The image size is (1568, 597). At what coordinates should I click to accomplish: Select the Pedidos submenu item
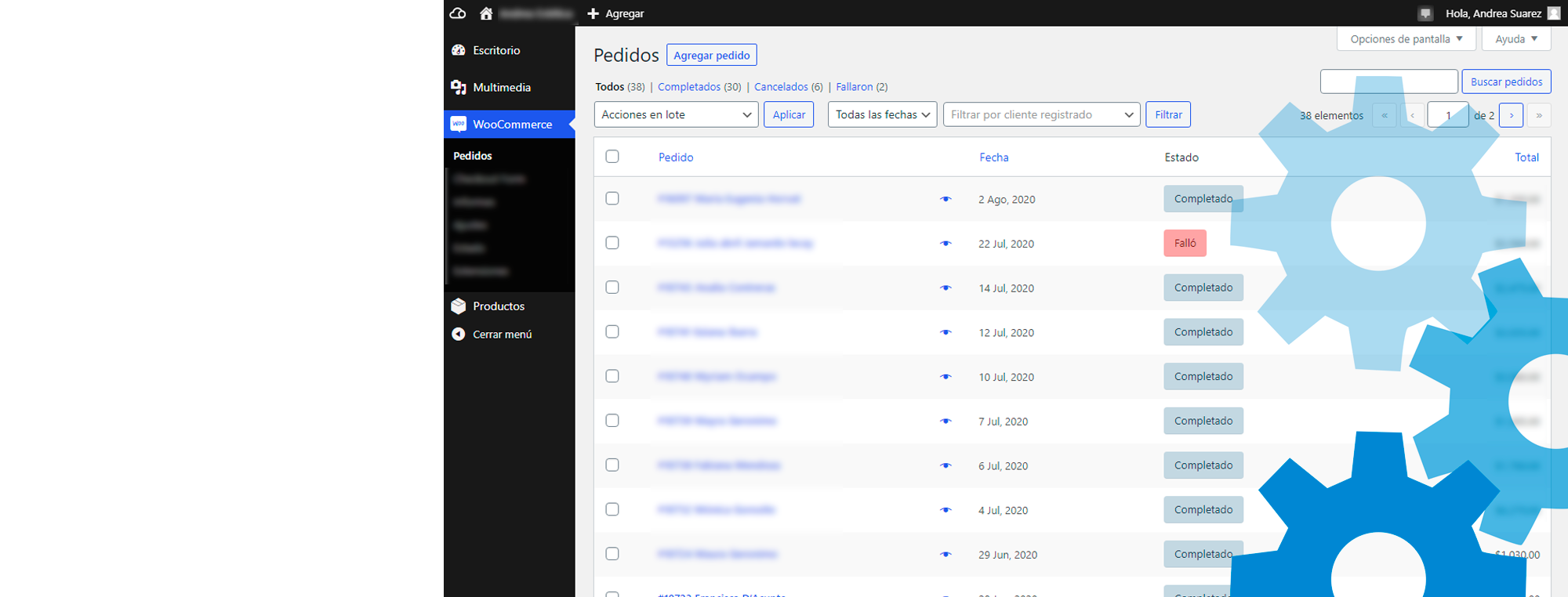click(473, 156)
